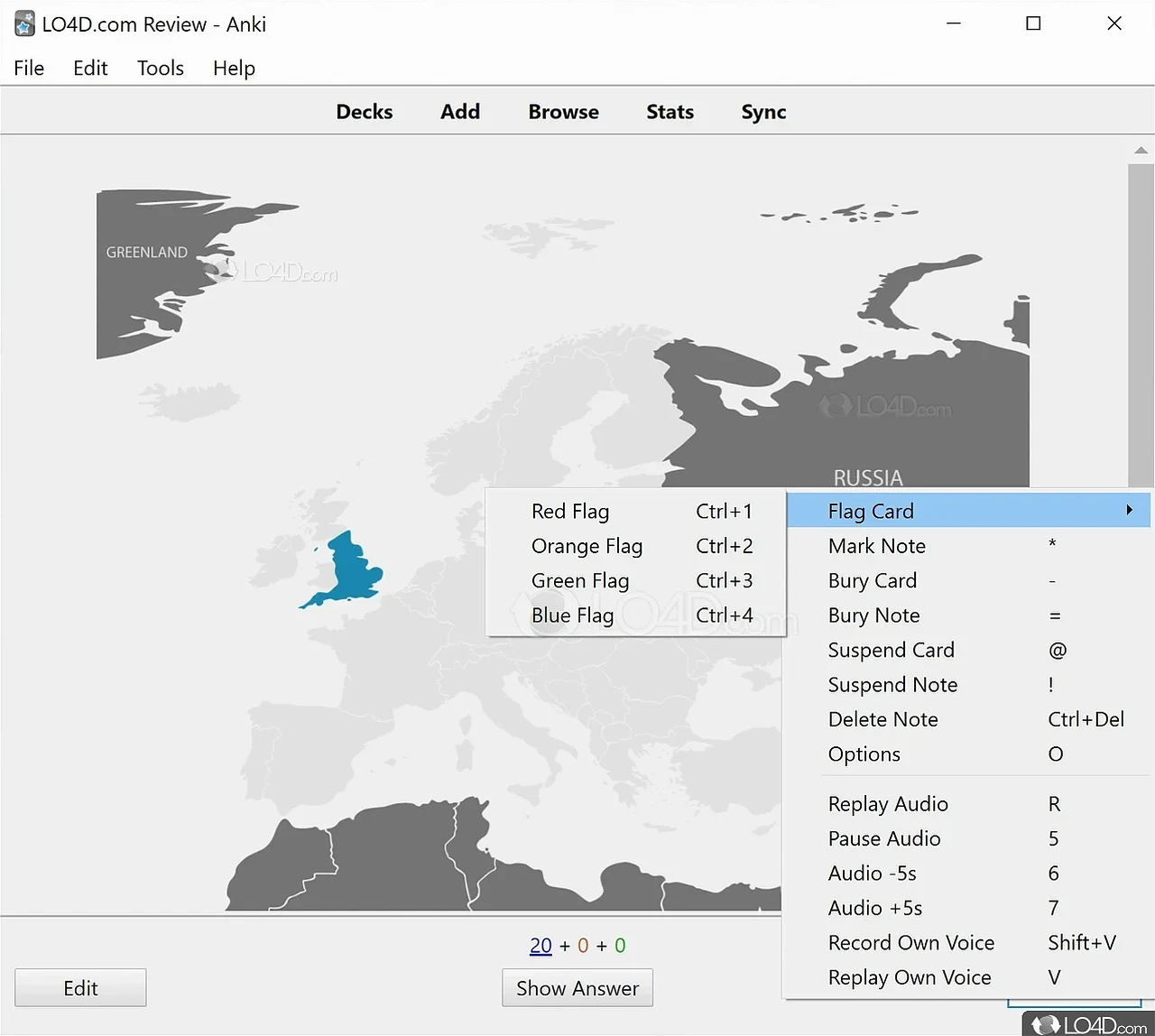Click the new cards count 20
Viewport: 1155px width, 1036px height.
(541, 946)
